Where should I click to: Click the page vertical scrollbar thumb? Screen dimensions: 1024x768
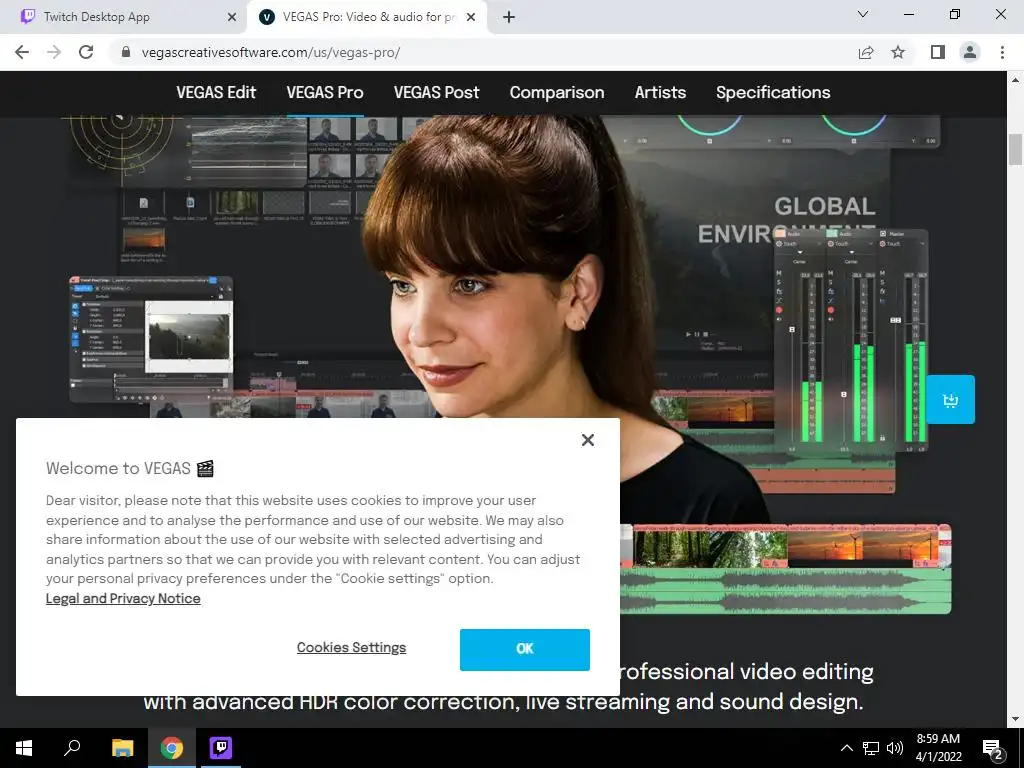coord(1015,150)
